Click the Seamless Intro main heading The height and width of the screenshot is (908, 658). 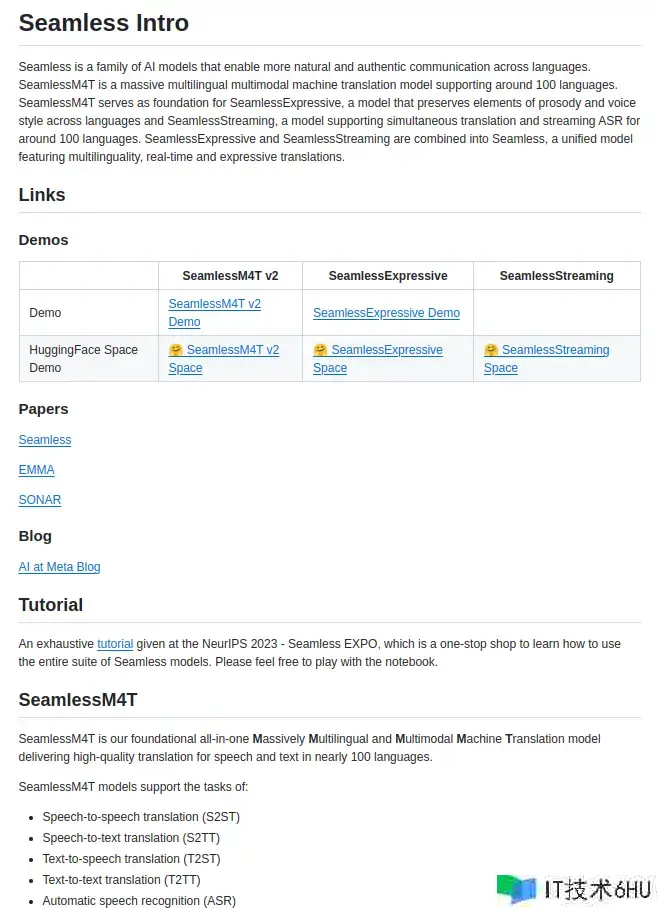[x=104, y=22]
